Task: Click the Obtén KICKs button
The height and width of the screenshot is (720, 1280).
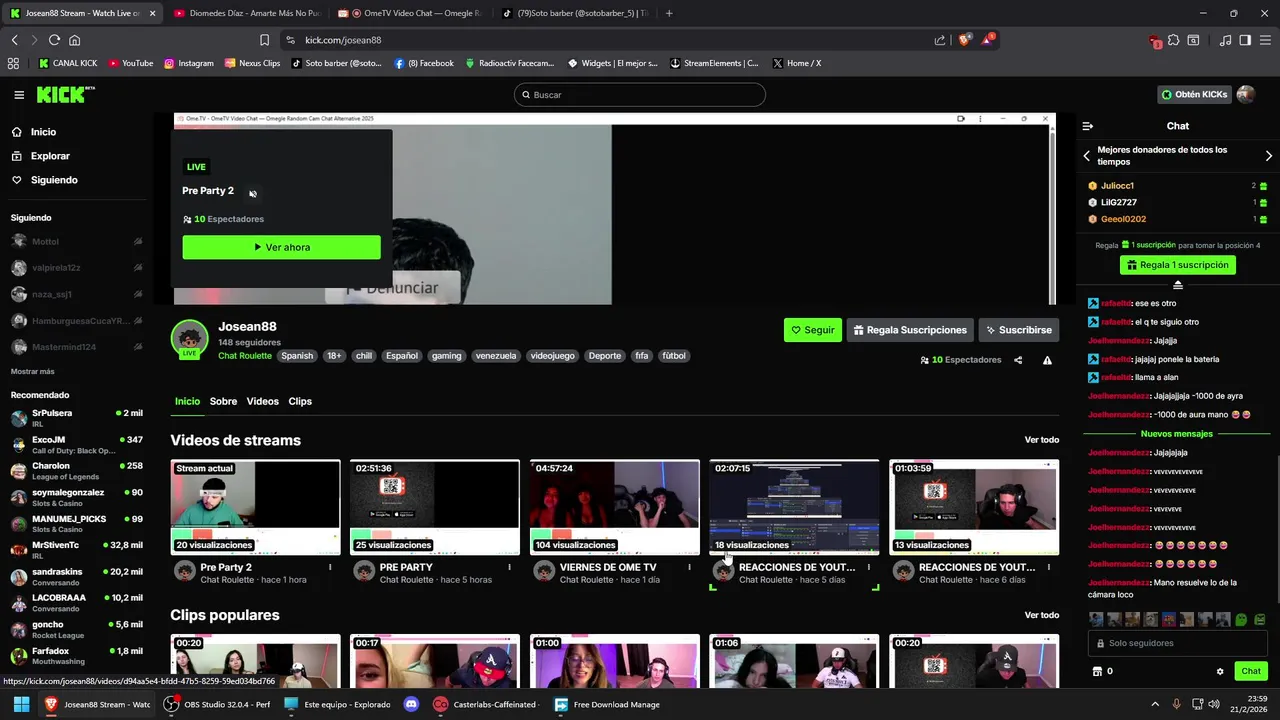Action: coord(1194,94)
